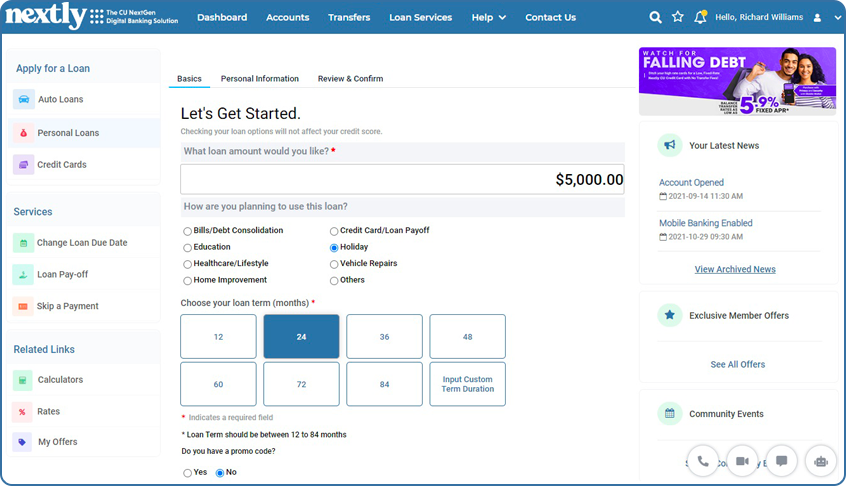Click the favorites star icon in header
This screenshot has height=486, width=846.
678,17
